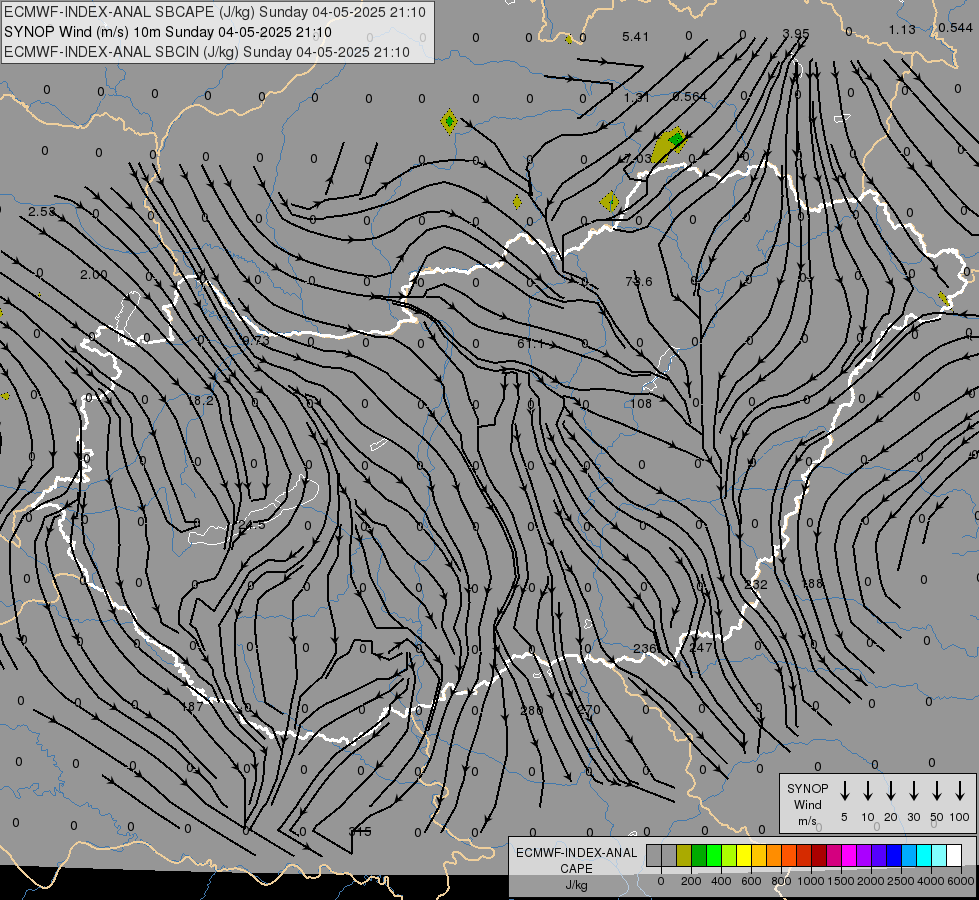Click the 270 value on the map
The width and height of the screenshot is (979, 900).
[x=588, y=710]
